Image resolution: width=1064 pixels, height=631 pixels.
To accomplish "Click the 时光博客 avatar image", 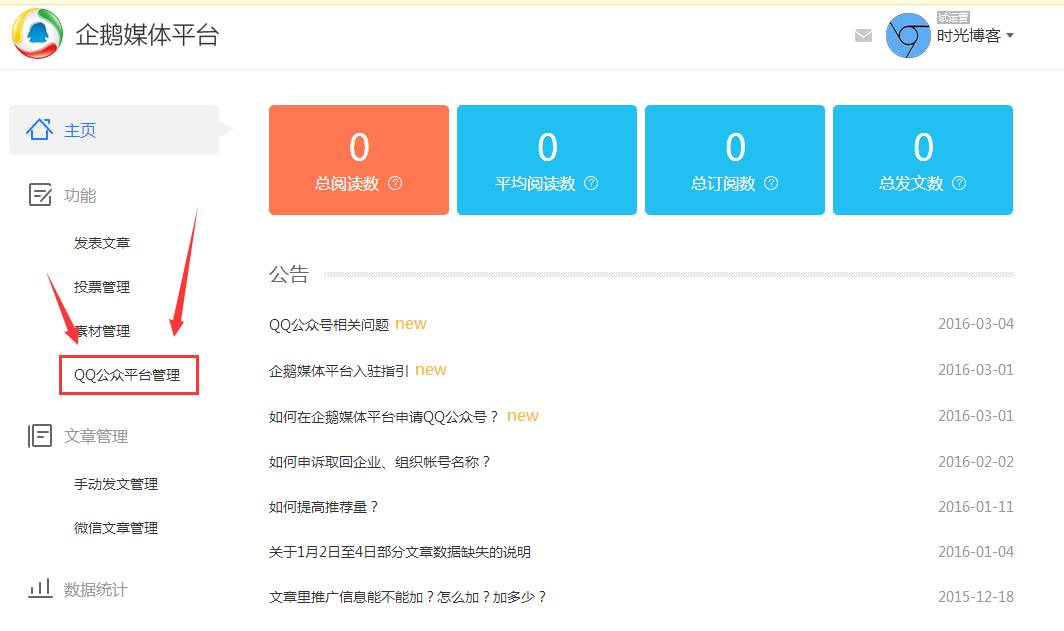I will pos(908,35).
